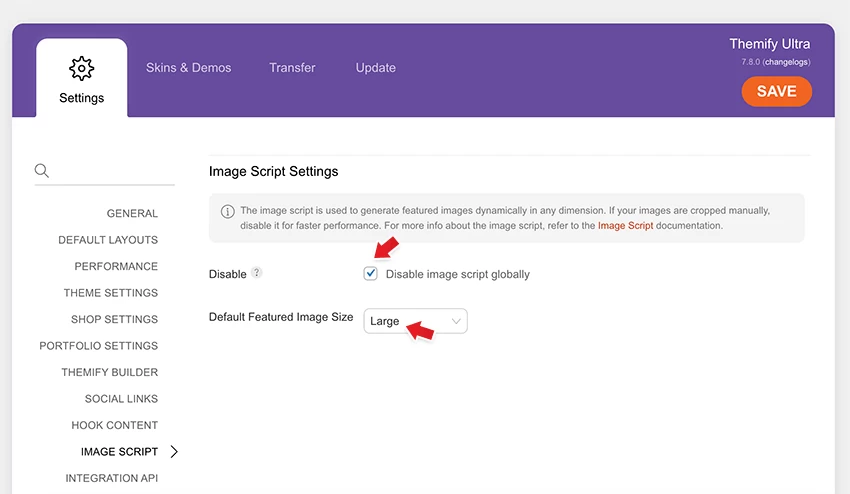Click the Settings gear icon
The height and width of the screenshot is (494, 850).
pos(81,68)
